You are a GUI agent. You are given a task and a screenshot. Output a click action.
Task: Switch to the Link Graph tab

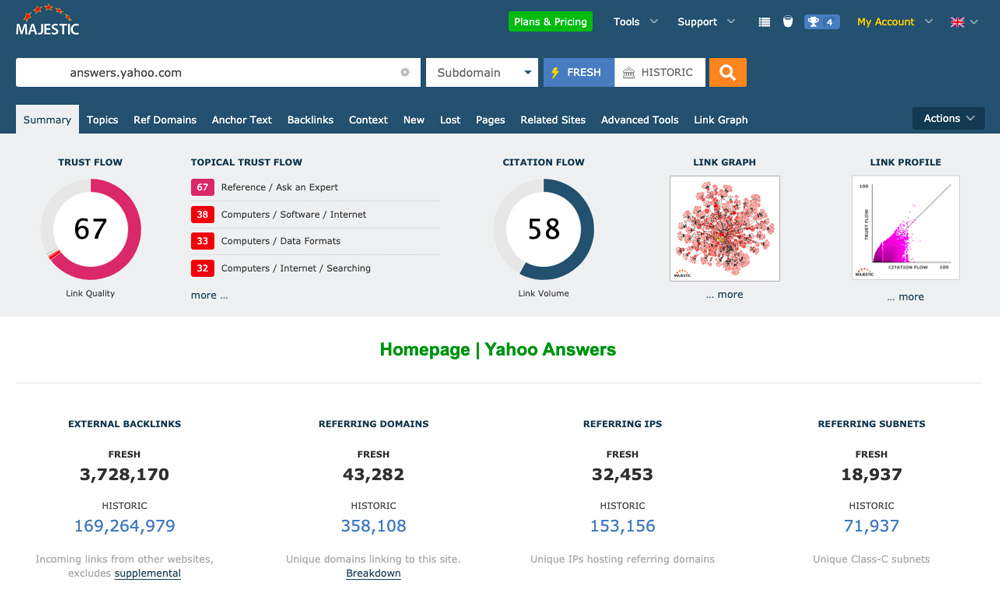pos(721,120)
